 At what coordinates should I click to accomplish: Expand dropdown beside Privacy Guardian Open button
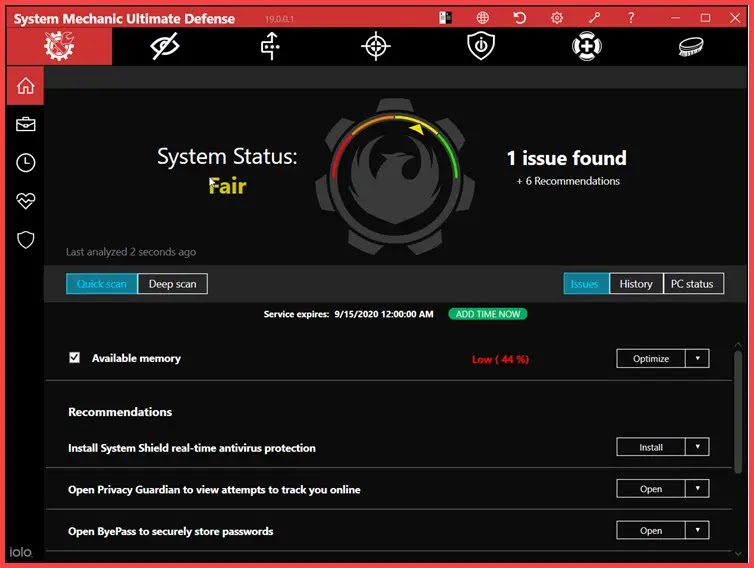click(x=697, y=488)
